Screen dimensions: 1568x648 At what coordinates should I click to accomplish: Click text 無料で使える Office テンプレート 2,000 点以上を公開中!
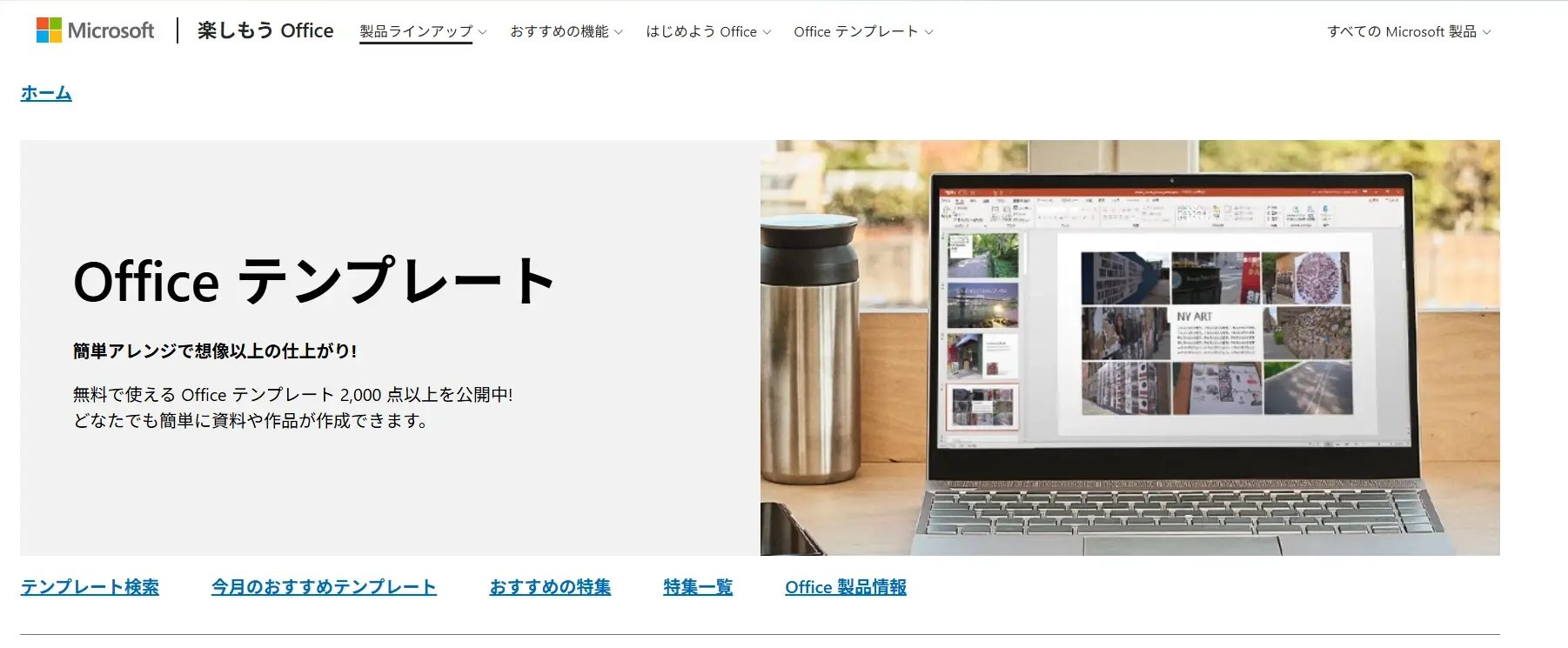[293, 395]
